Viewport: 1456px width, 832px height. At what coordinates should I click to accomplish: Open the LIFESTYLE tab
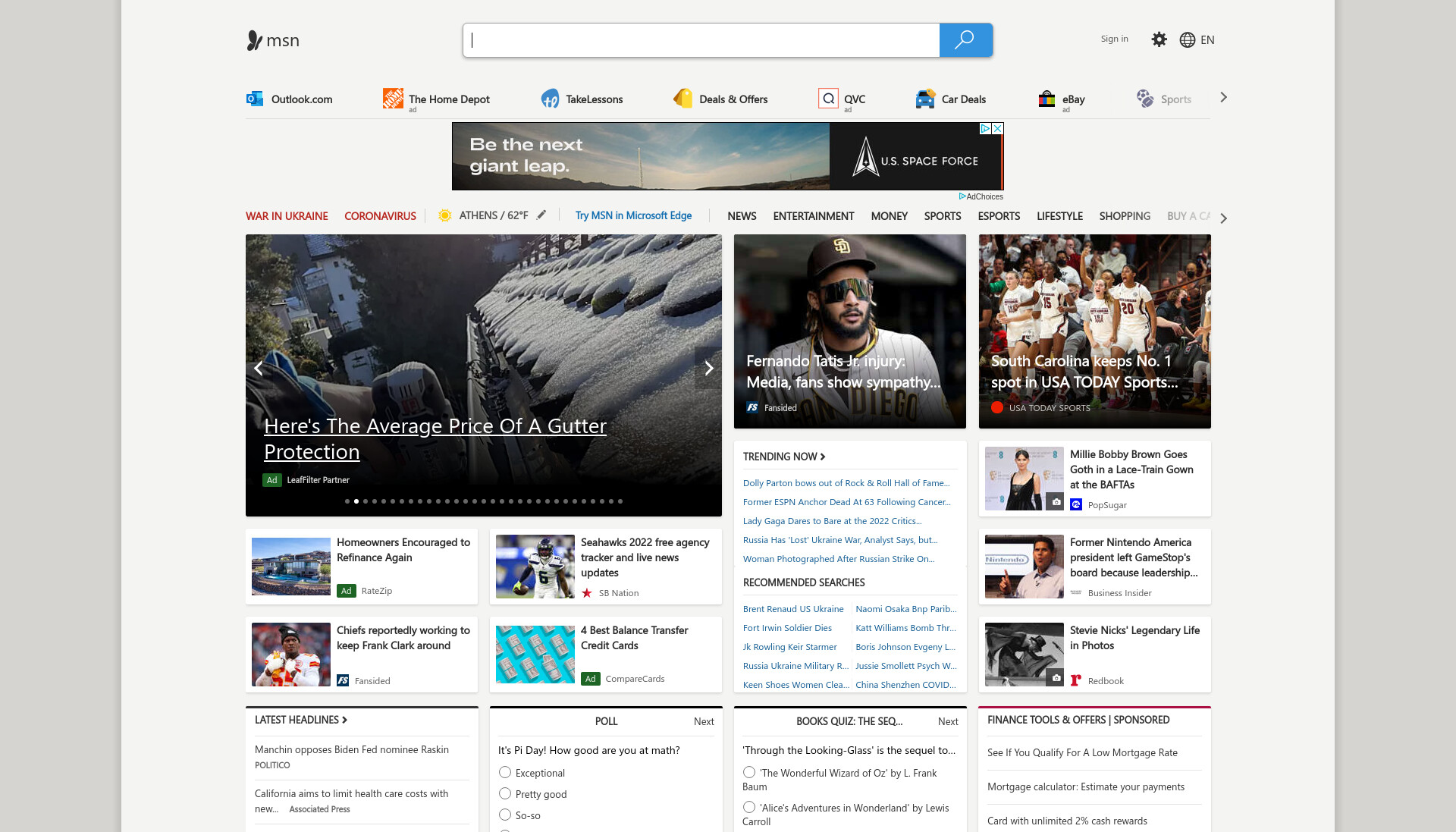pyautogui.click(x=1059, y=216)
